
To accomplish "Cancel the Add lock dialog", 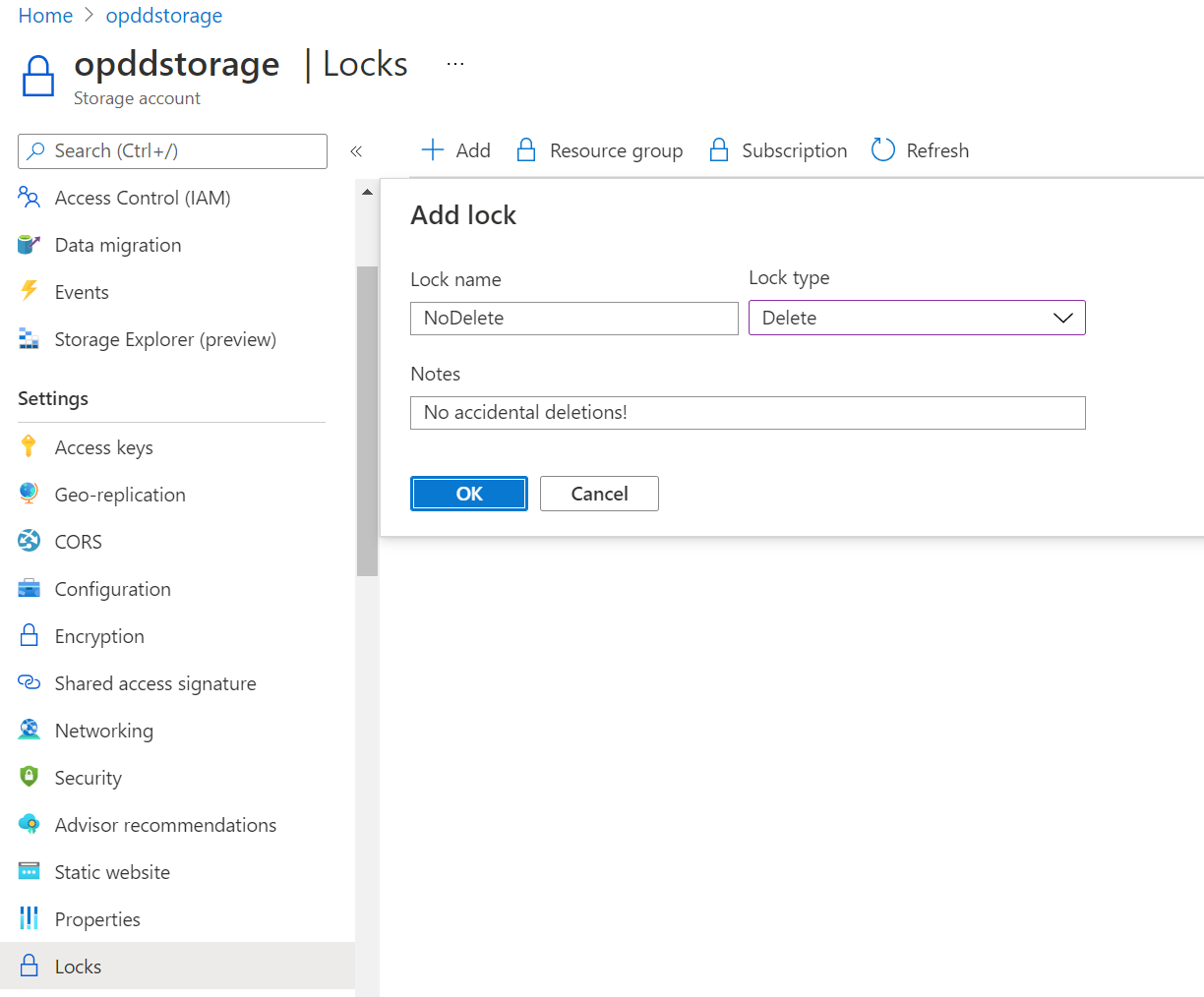I will [599, 494].
